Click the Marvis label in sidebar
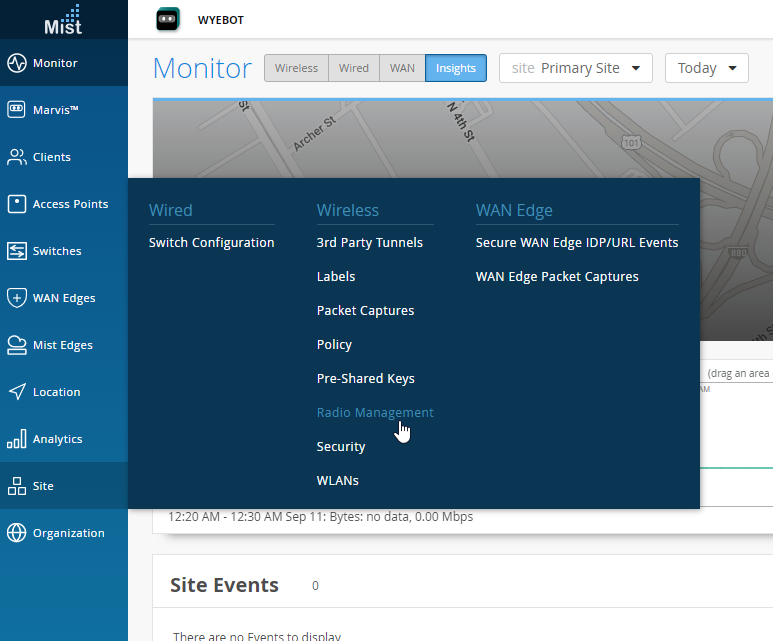Image resolution: width=773 pixels, height=641 pixels. 56,110
